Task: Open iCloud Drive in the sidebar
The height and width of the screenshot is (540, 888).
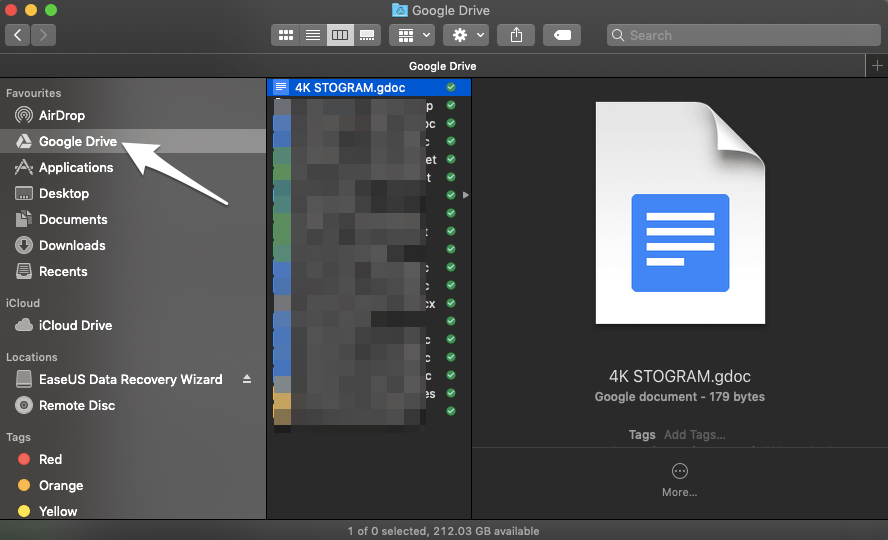Action: pyautogui.click(x=133, y=325)
